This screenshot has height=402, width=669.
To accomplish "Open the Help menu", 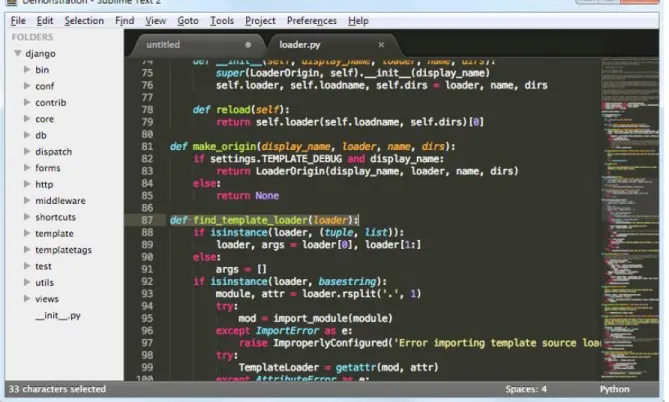I will pyautogui.click(x=358, y=20).
